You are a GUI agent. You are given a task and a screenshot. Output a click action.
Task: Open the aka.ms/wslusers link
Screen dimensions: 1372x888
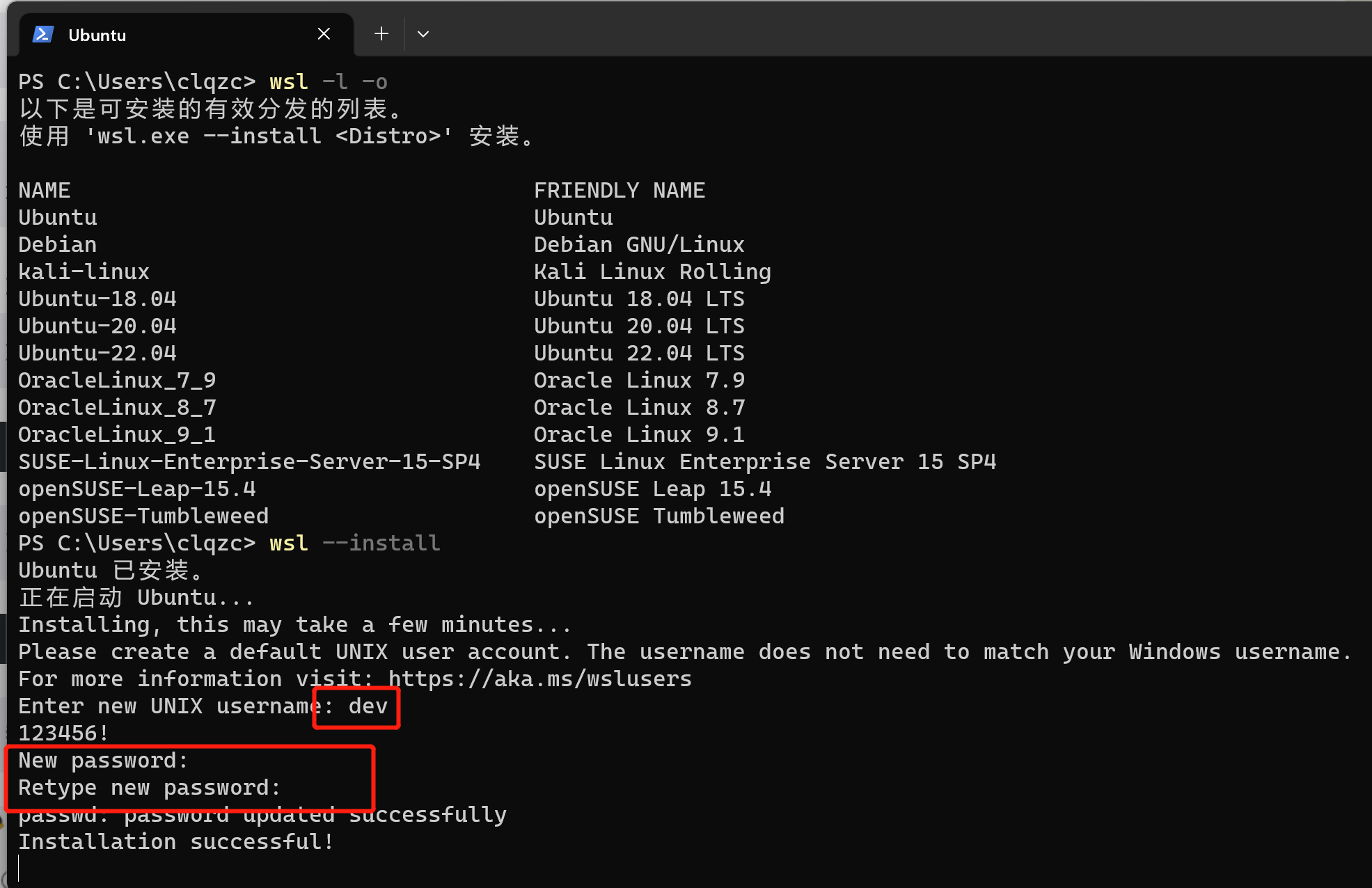[x=540, y=679]
